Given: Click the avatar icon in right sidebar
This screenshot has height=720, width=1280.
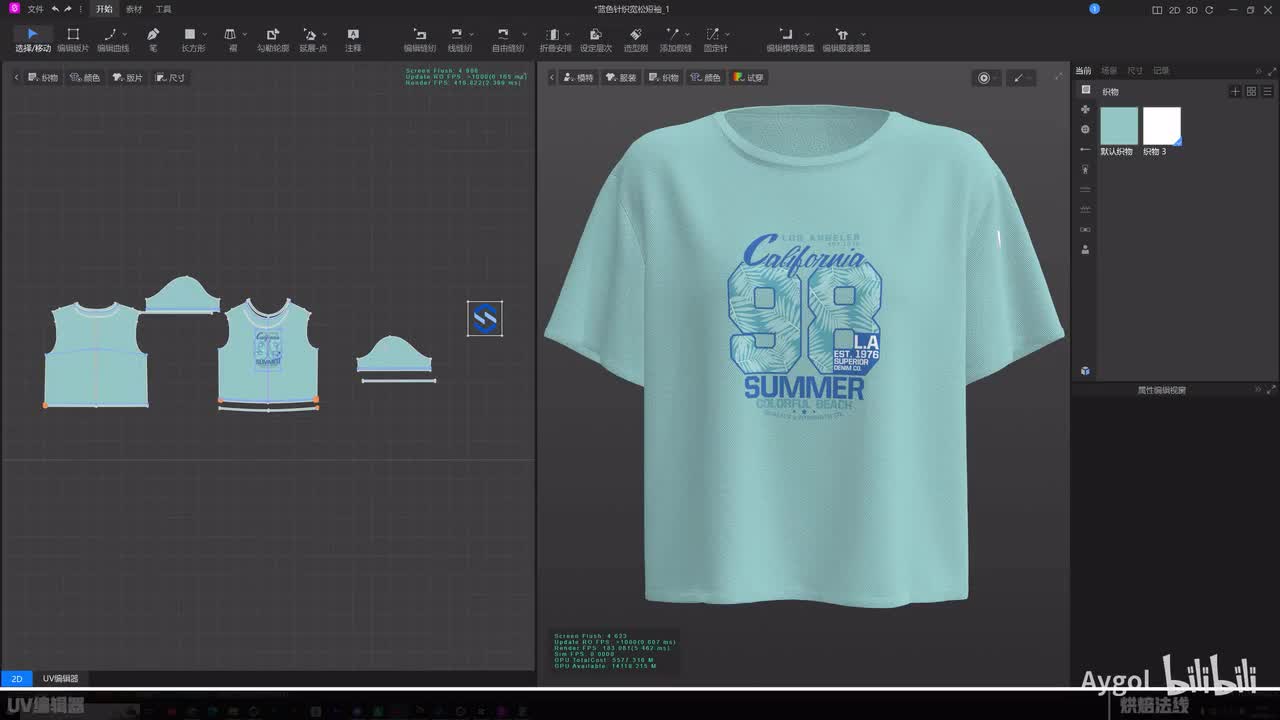Looking at the screenshot, I should tap(1086, 250).
